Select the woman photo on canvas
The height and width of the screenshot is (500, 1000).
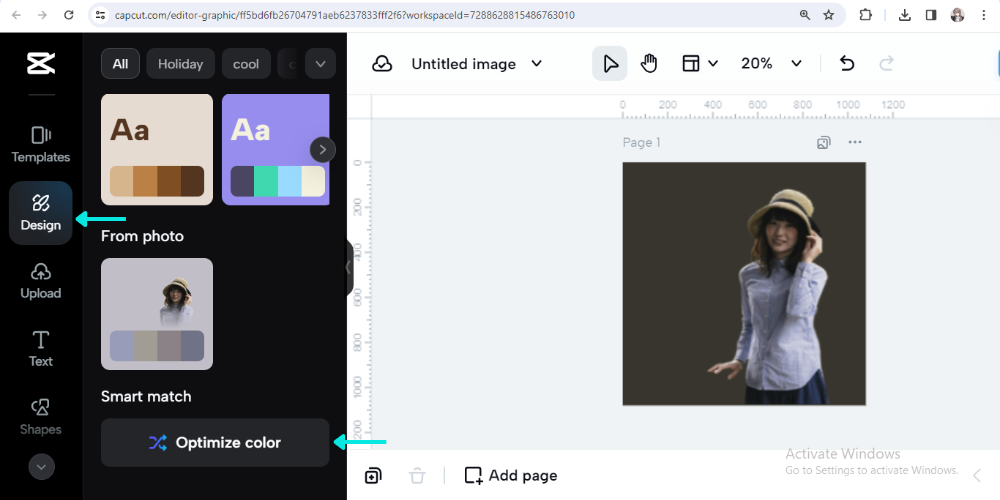770,297
